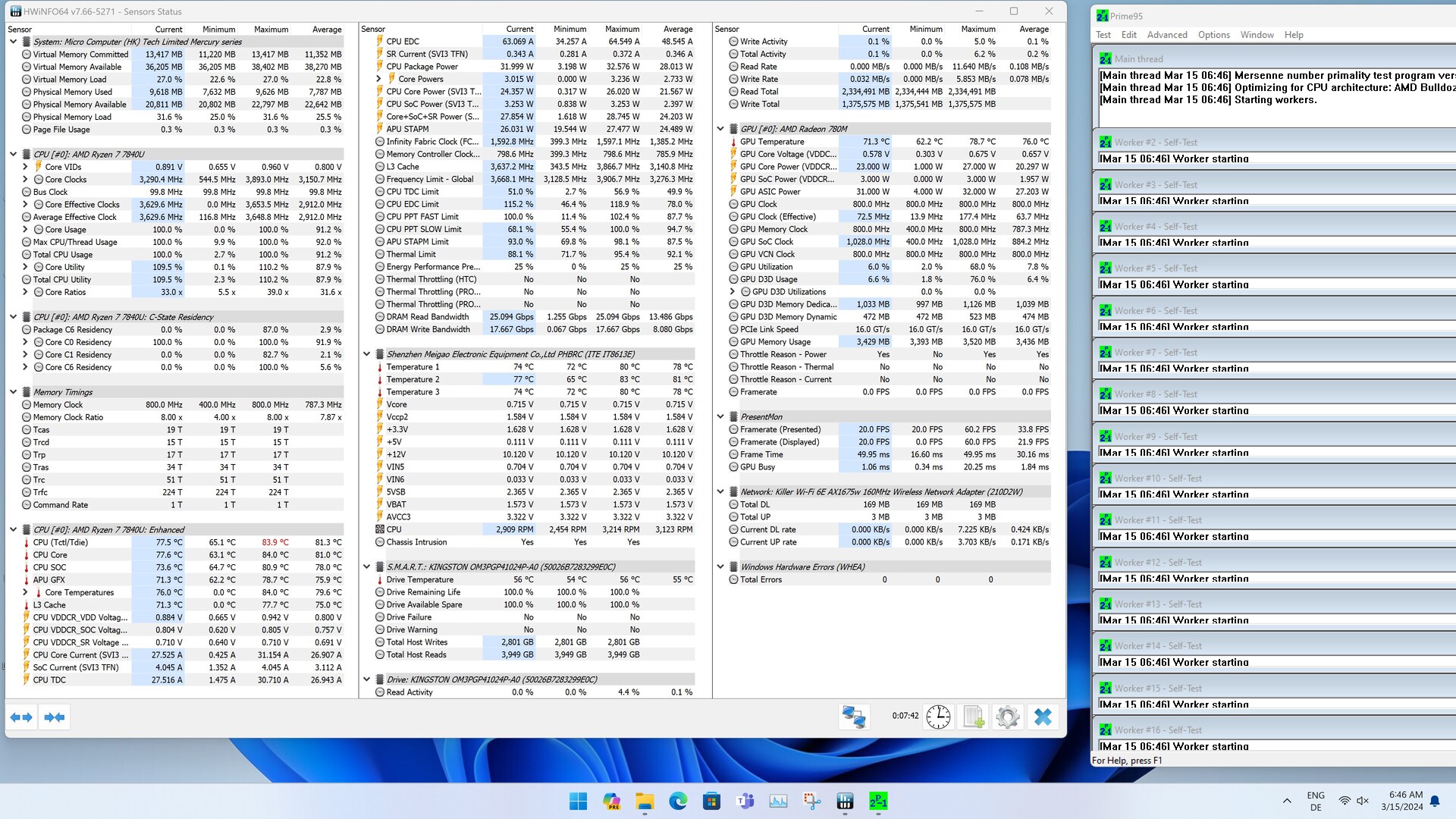Image resolution: width=1456 pixels, height=819 pixels.
Task: Click the shrink columns arrows button
Action: [55, 717]
